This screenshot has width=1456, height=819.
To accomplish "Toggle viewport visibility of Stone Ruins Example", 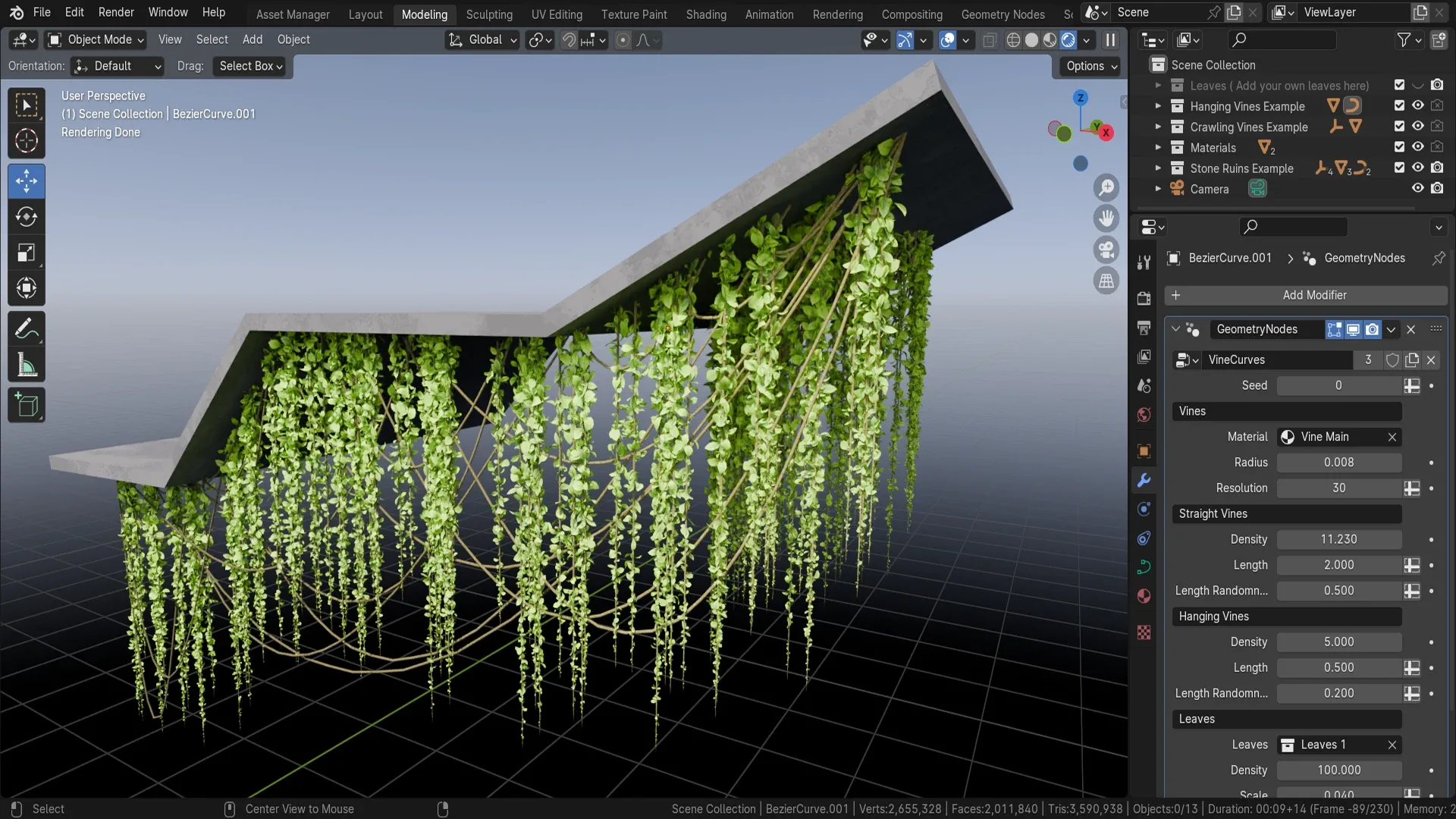I will [x=1418, y=168].
